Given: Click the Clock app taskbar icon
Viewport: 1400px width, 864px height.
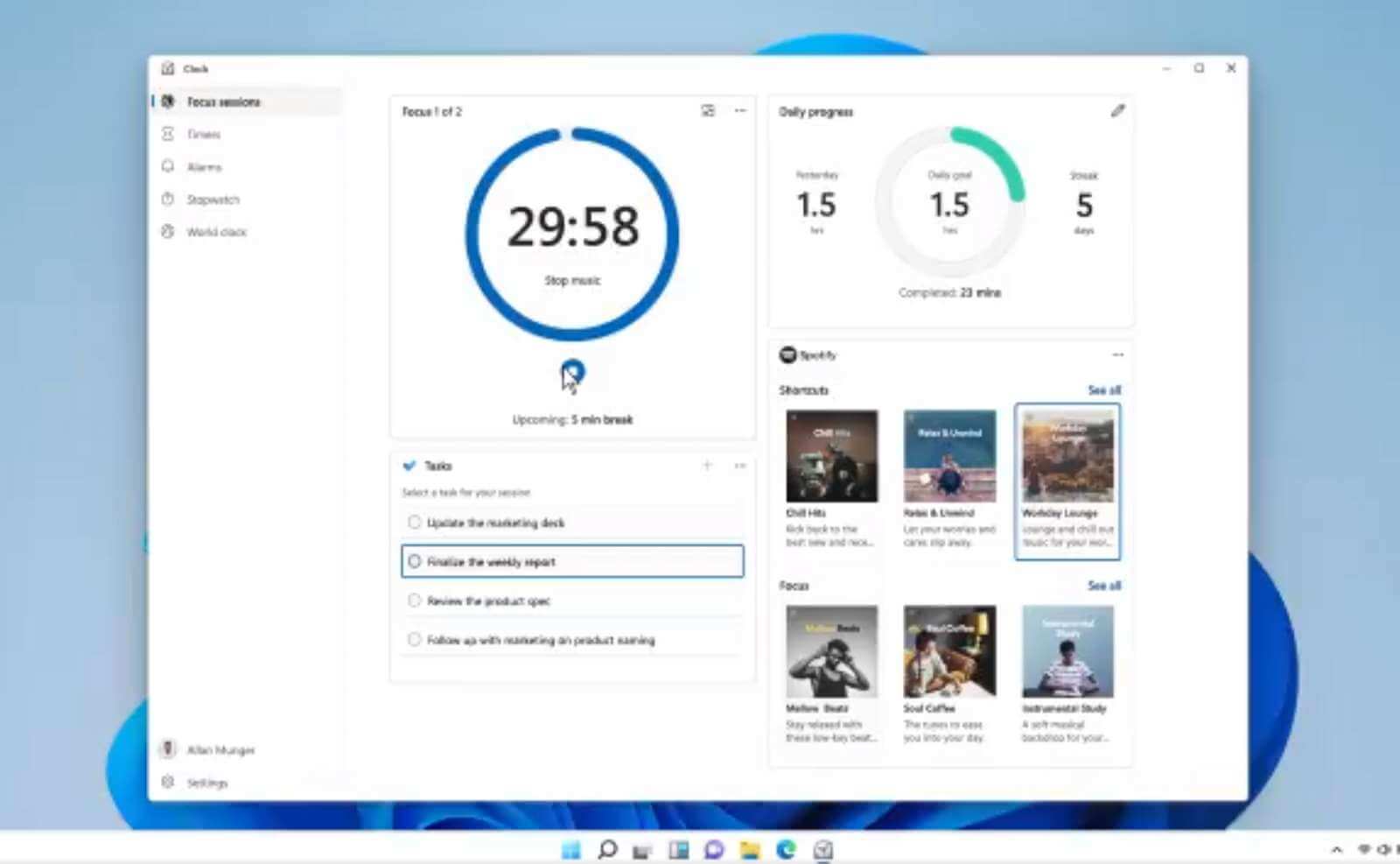Looking at the screenshot, I should (x=823, y=849).
